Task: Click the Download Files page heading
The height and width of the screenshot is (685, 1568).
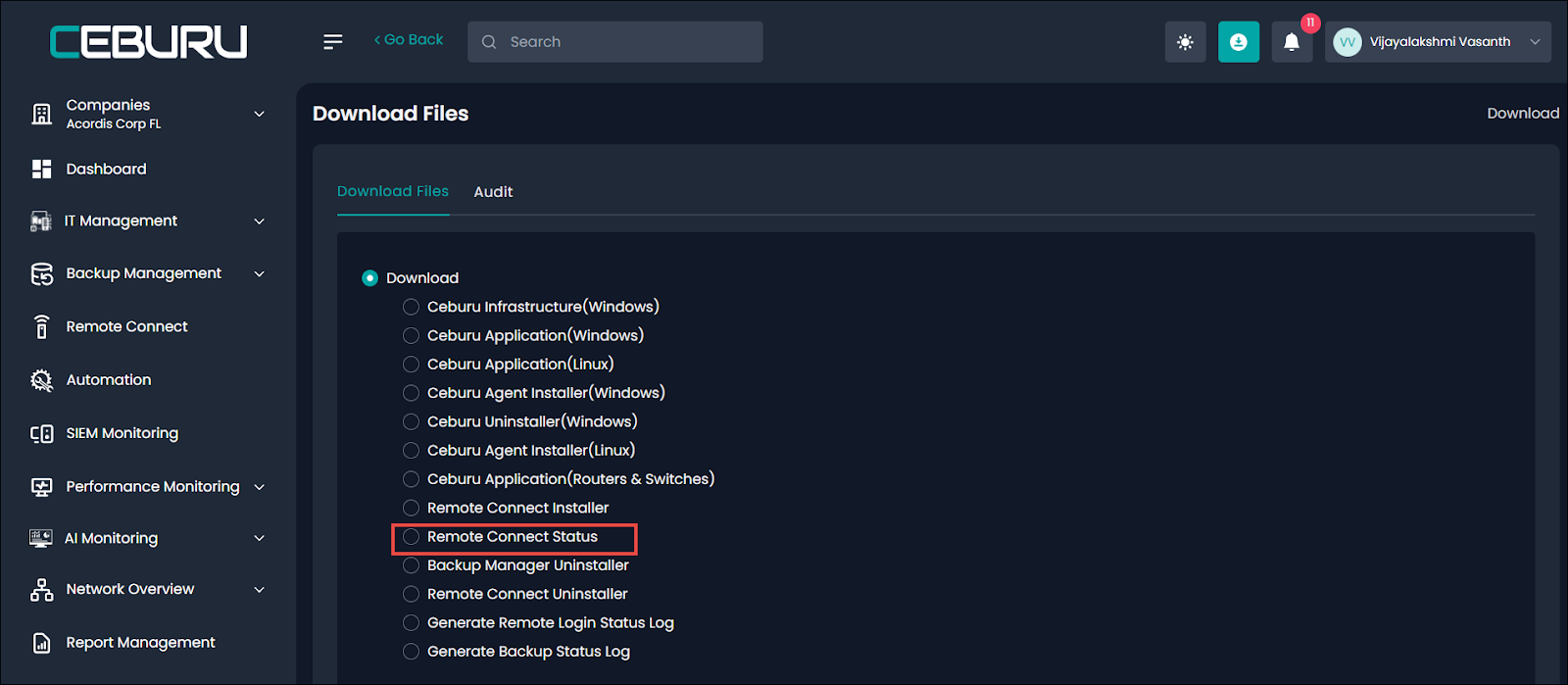Action: (390, 114)
